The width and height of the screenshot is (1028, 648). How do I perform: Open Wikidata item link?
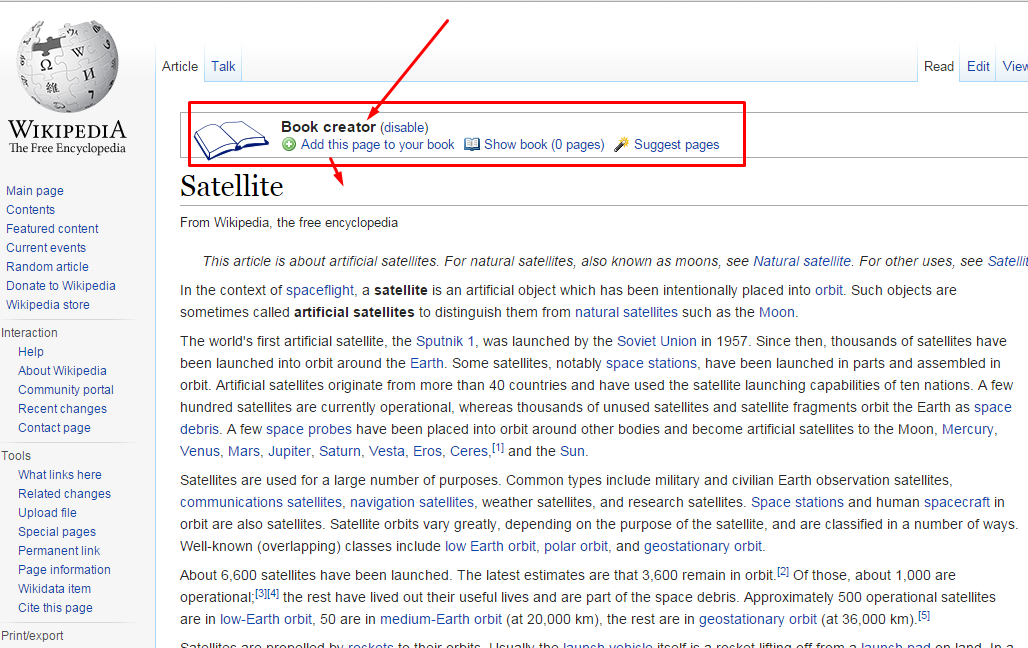tap(54, 589)
